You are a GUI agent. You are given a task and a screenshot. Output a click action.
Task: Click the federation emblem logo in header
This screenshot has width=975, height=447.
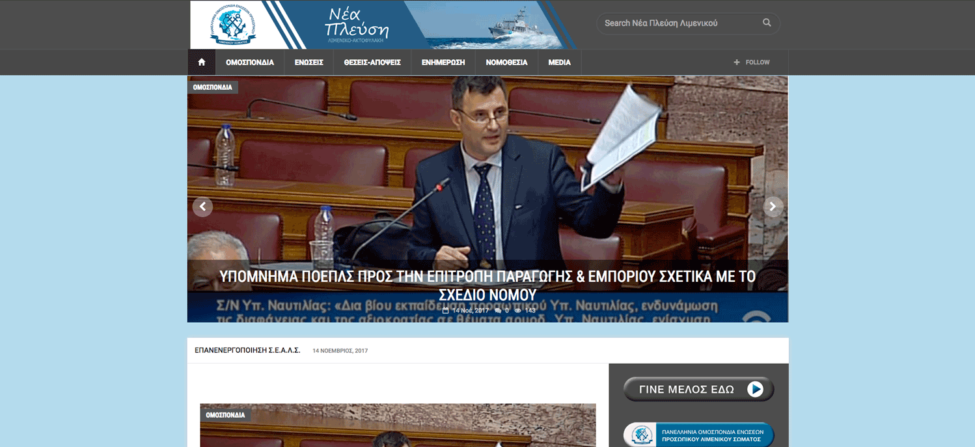click(232, 25)
